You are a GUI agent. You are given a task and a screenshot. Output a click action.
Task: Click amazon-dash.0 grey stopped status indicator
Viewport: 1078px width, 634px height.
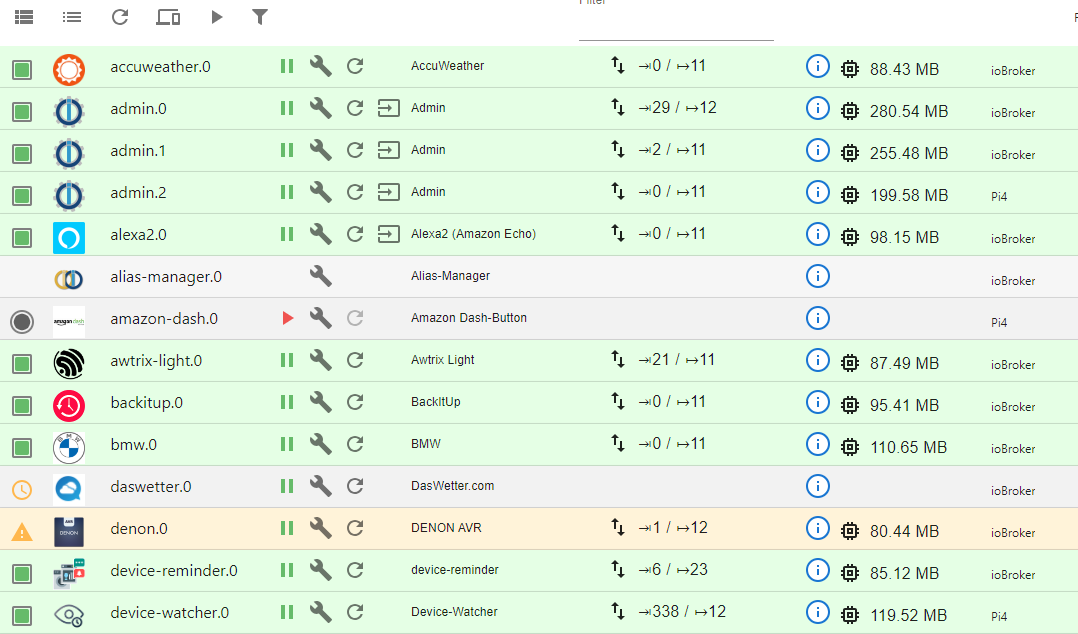[22, 321]
